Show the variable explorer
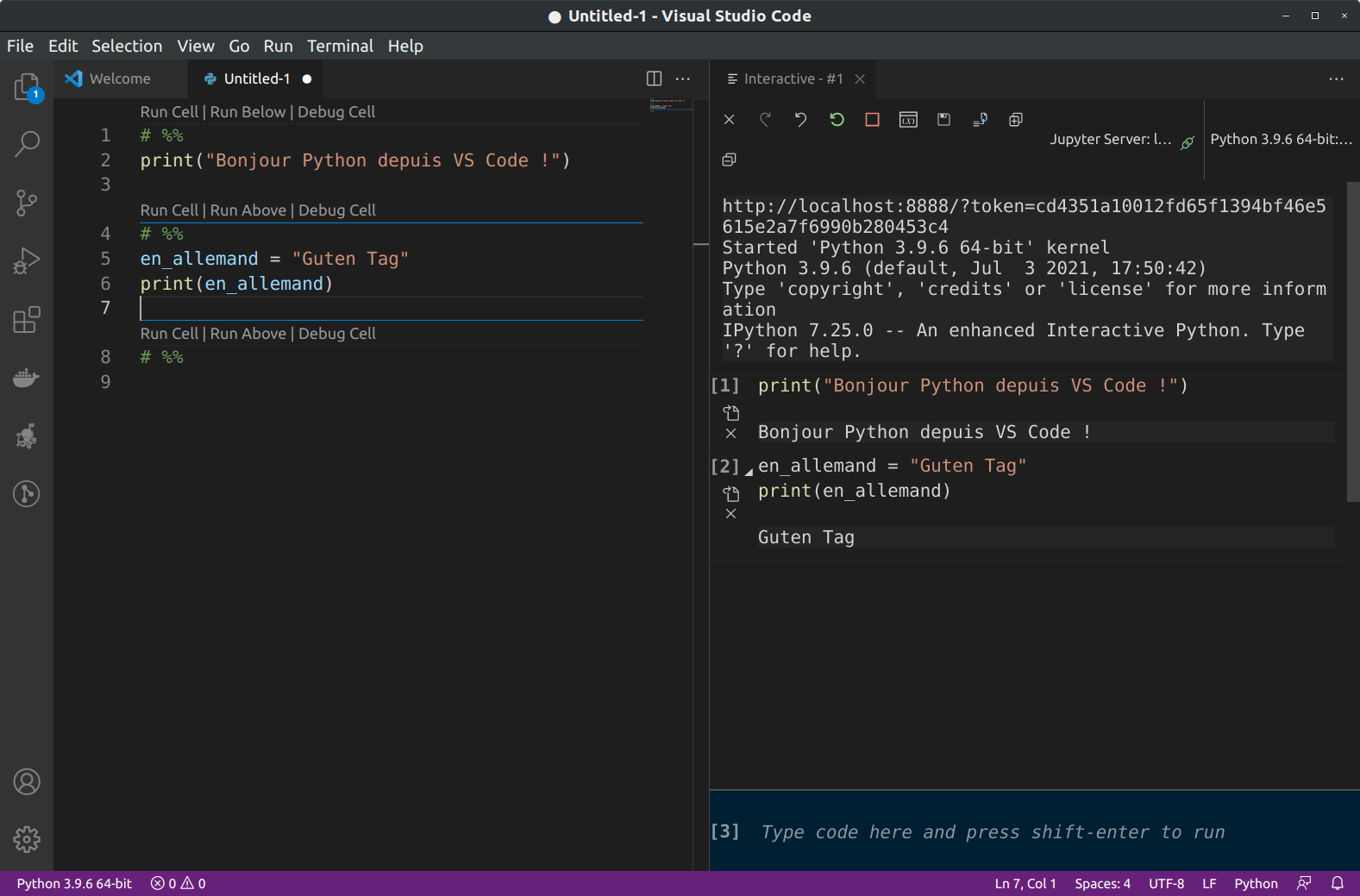1360x896 pixels. pyautogui.click(x=908, y=120)
